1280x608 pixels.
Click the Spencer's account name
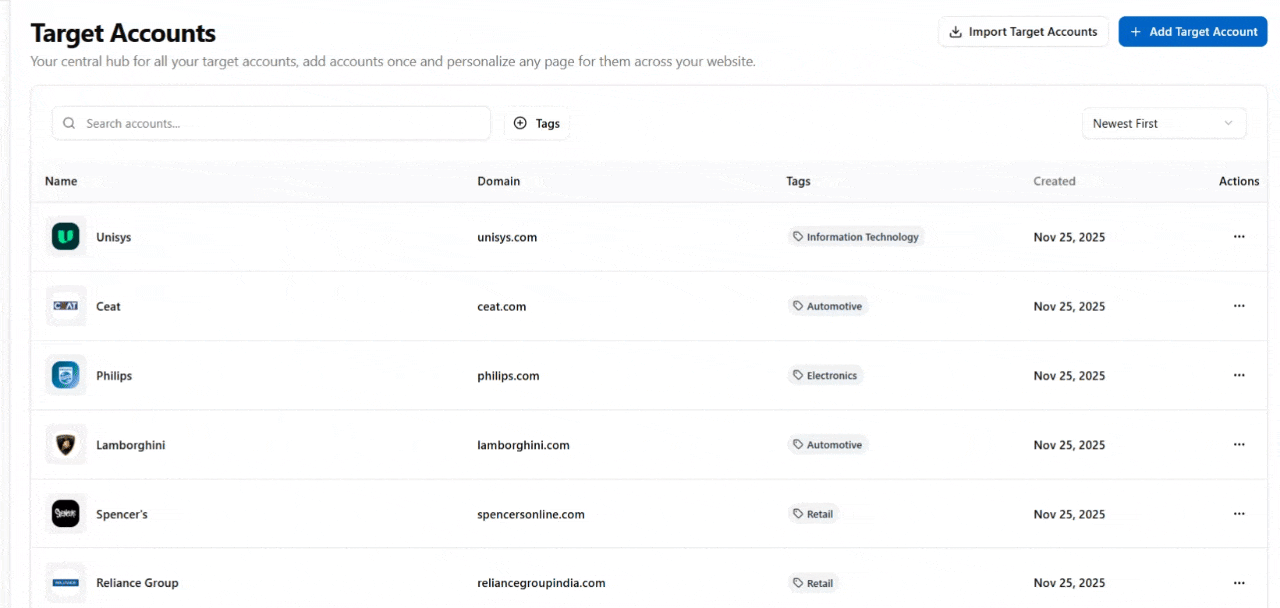coord(122,514)
